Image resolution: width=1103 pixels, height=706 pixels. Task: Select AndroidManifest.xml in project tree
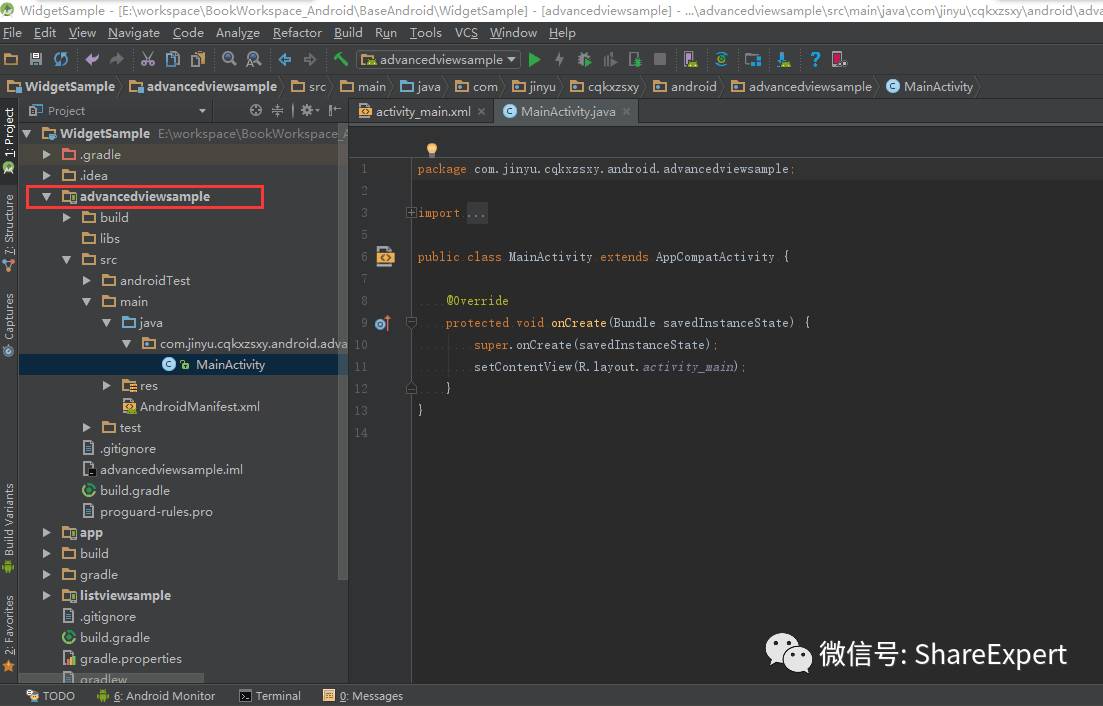click(191, 407)
